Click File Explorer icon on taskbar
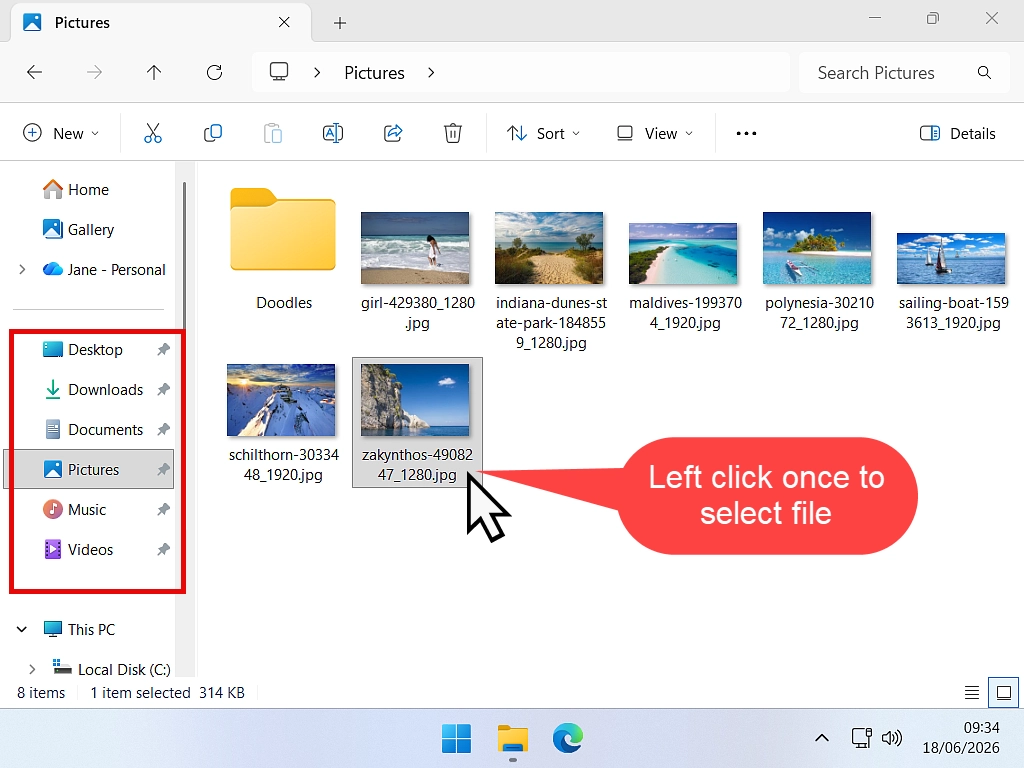 click(x=513, y=739)
